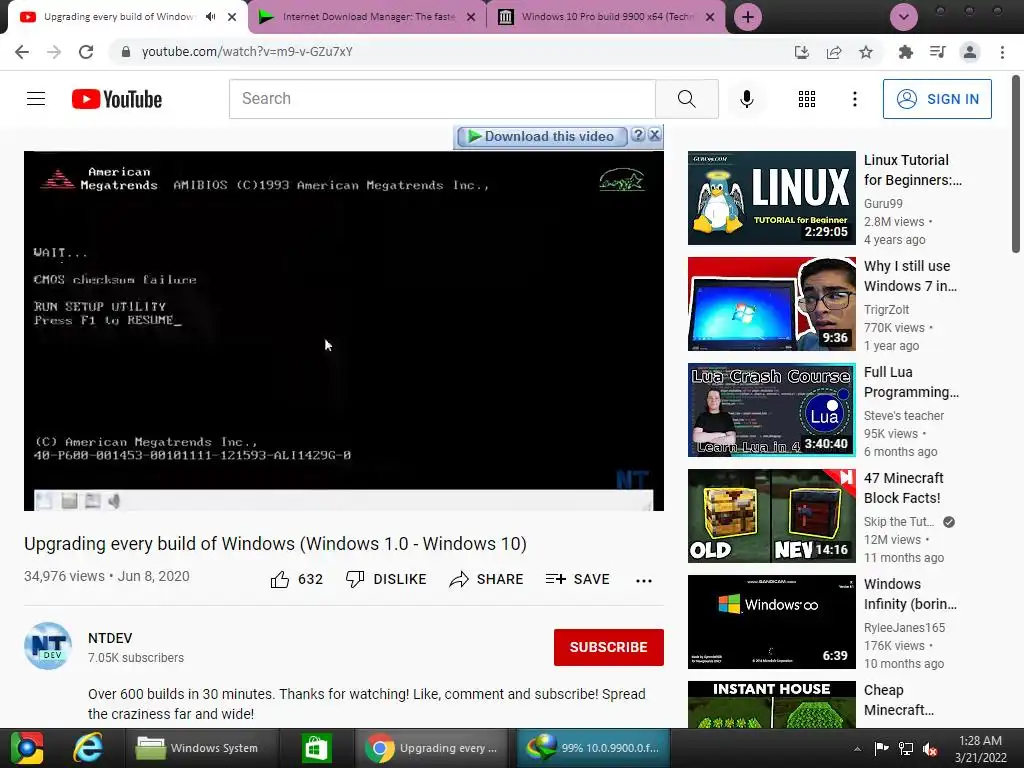
Task: Open the taskbar clock showing 1:28 AM
Action: 980,749
